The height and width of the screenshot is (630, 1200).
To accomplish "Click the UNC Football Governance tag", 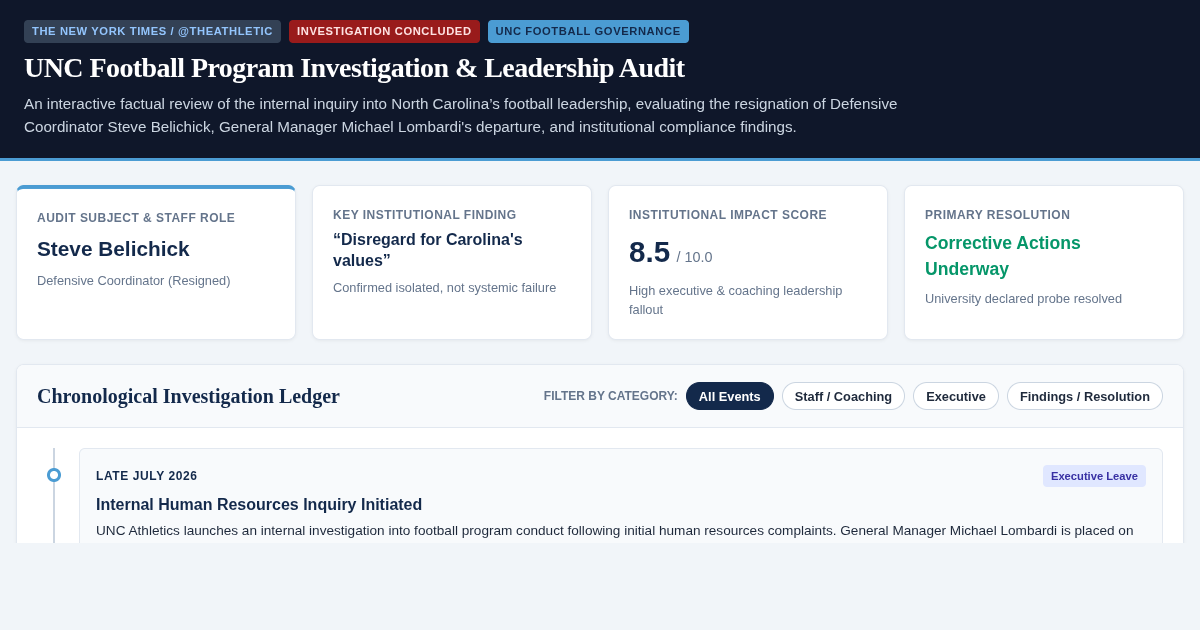I will [588, 31].
